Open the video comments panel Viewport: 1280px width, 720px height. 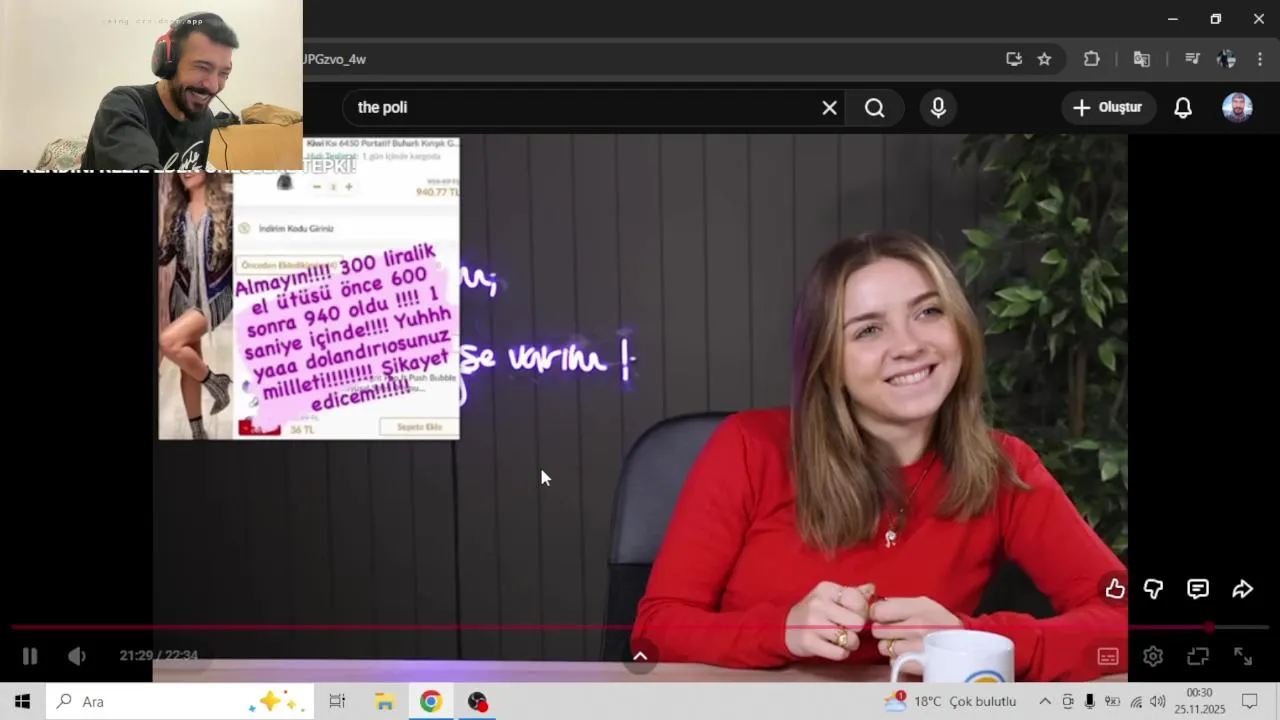tap(1198, 589)
